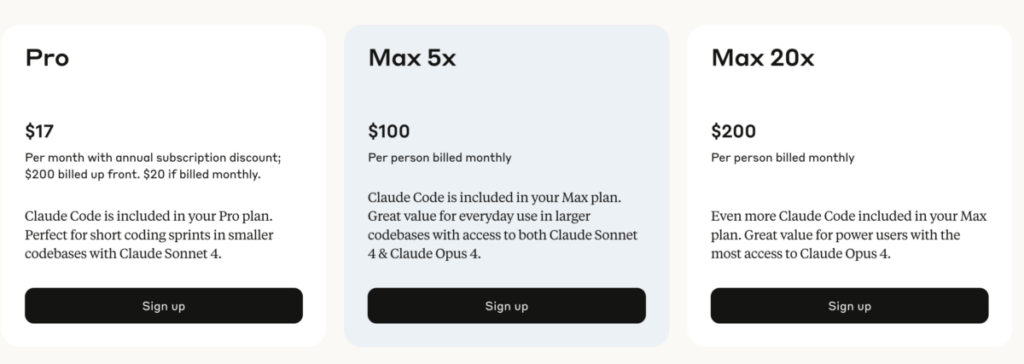Click "Per person billed monthly" under $200
Image resolution: width=1024 pixels, height=364 pixels.
782,157
